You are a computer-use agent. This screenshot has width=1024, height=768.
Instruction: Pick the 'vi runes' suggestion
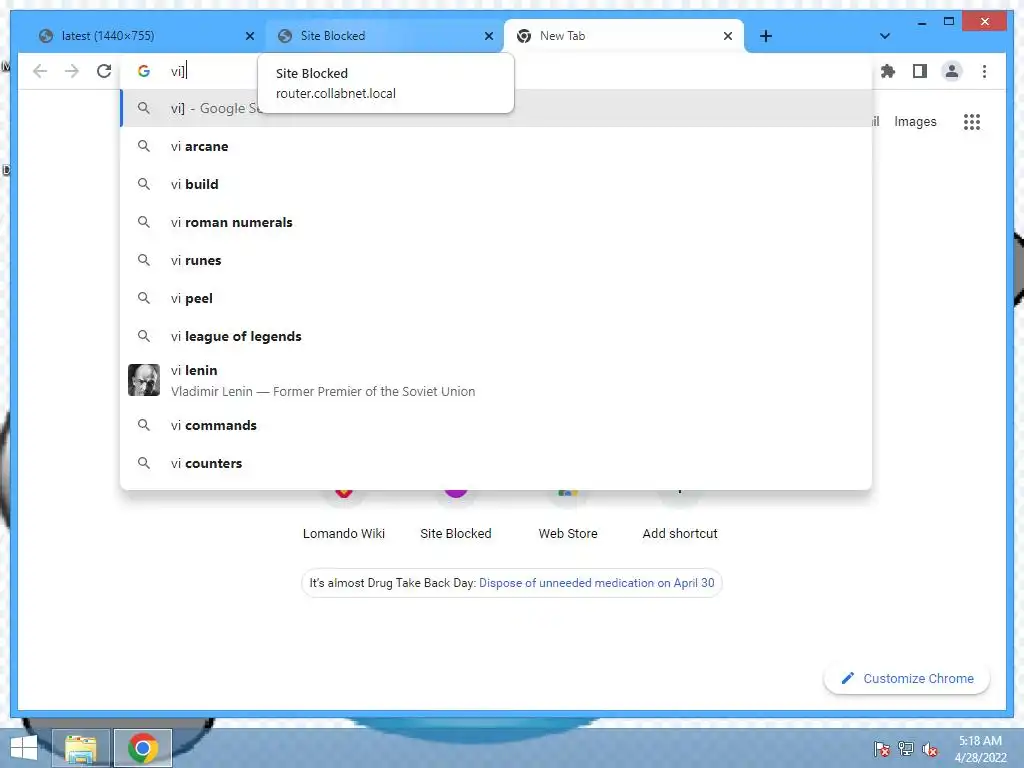(496, 260)
